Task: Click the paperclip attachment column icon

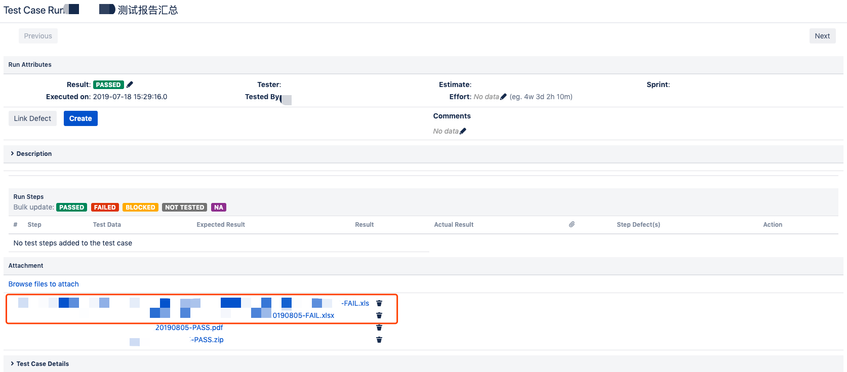Action: tap(572, 224)
